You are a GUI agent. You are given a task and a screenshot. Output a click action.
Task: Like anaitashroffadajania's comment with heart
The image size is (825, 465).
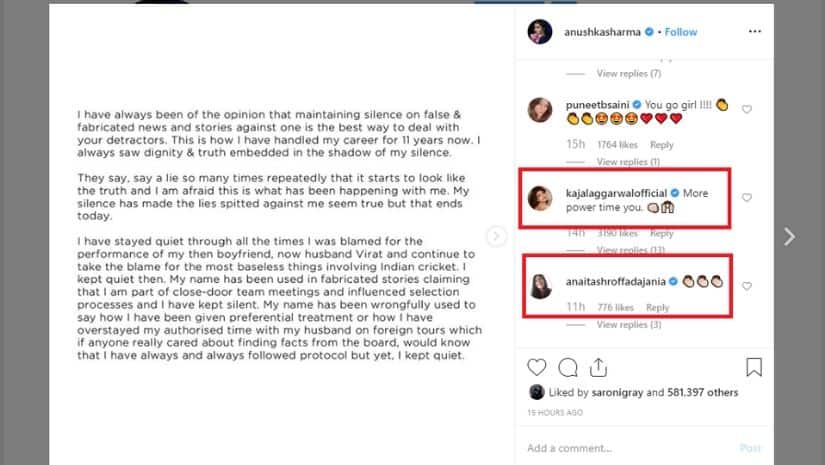click(x=747, y=286)
